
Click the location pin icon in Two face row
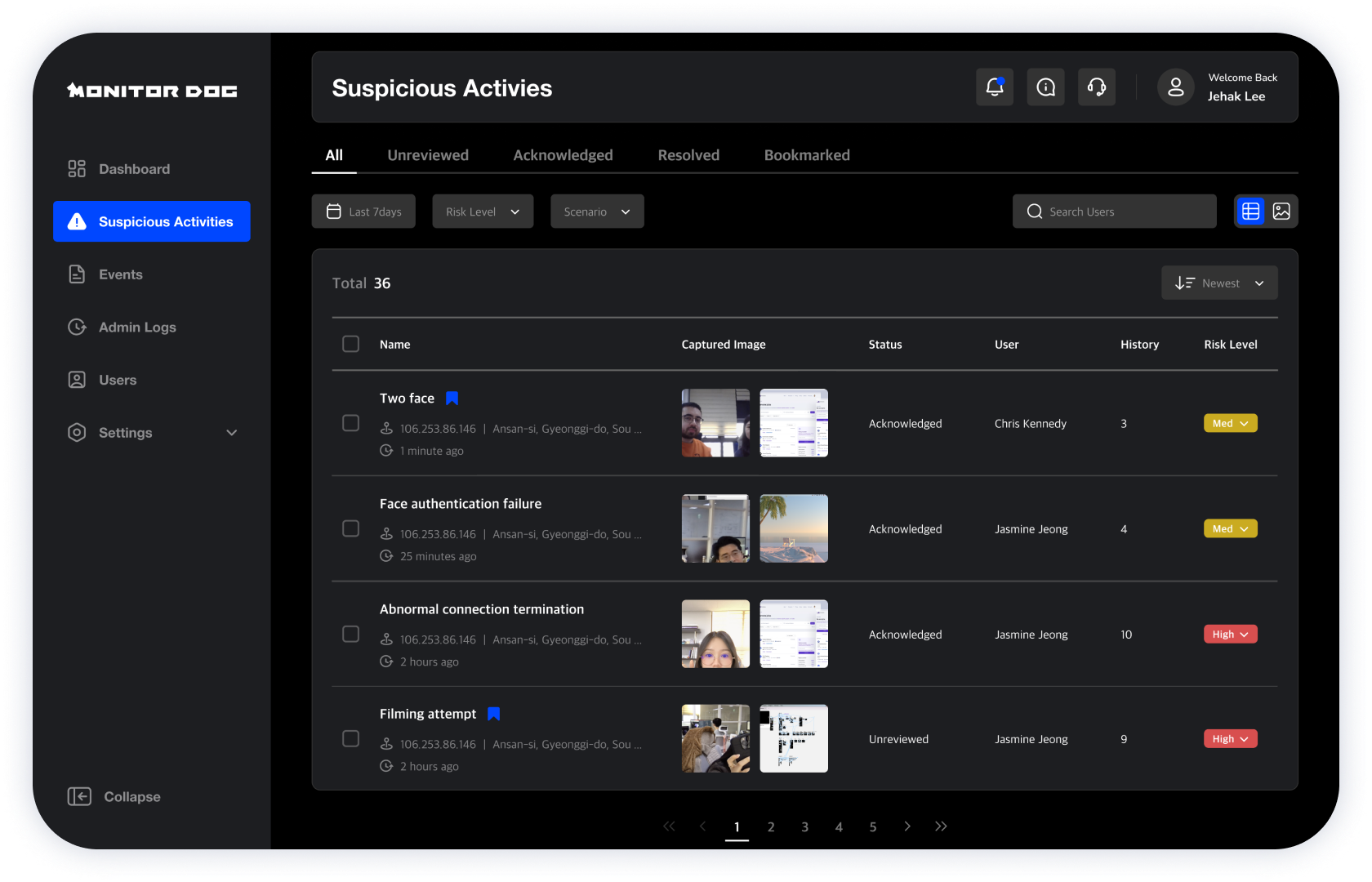click(386, 429)
